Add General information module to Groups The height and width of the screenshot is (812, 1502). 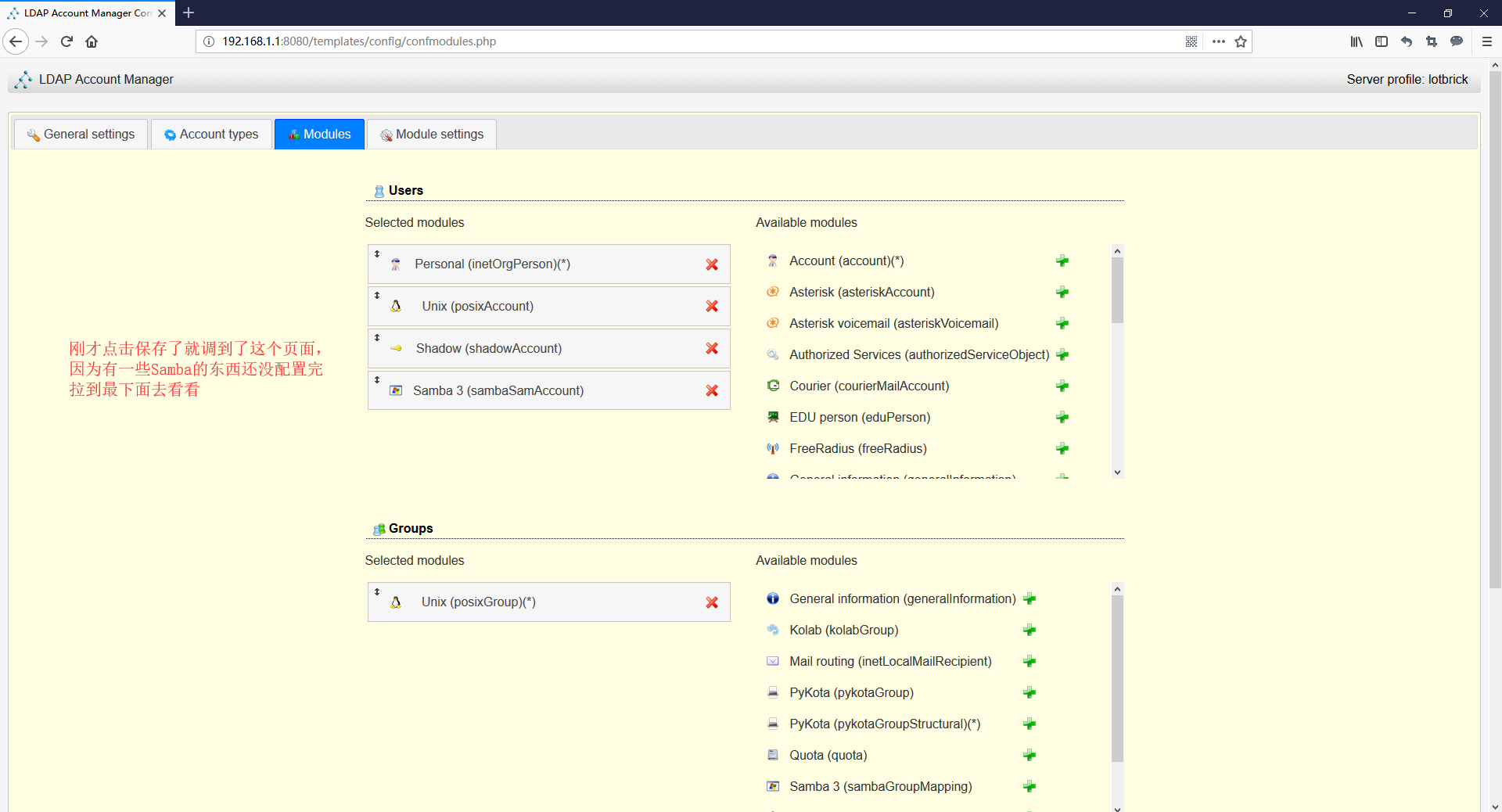pyautogui.click(x=1029, y=598)
